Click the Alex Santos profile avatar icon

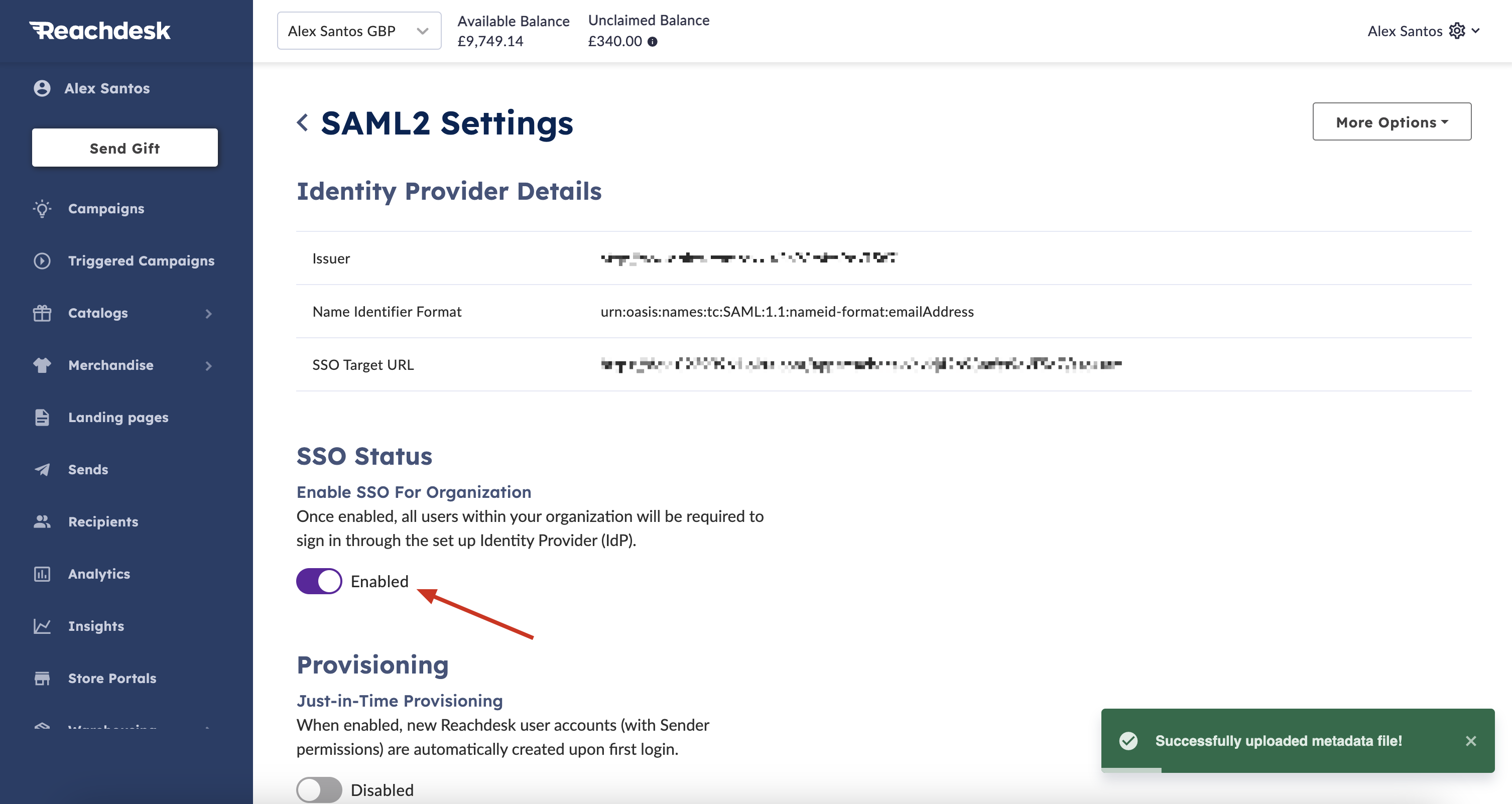point(42,88)
